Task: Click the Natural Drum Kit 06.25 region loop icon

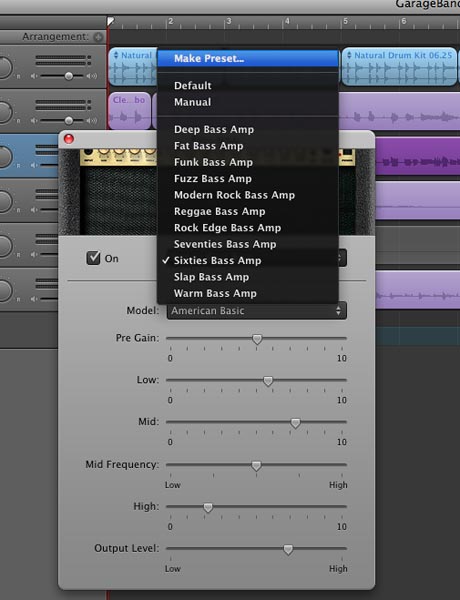Action: pos(349,55)
